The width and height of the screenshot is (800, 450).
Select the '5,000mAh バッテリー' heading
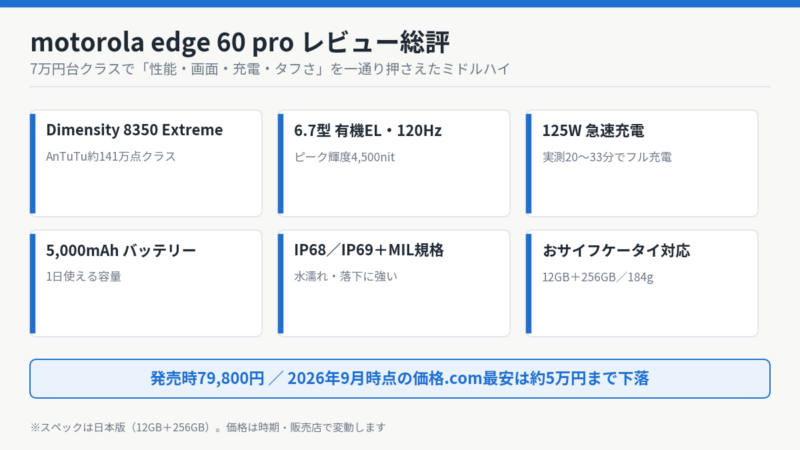[x=121, y=251]
